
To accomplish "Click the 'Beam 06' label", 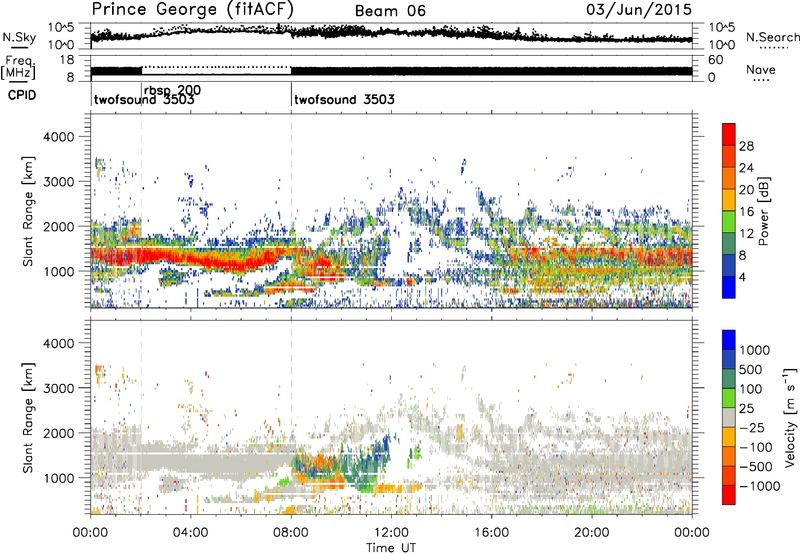I will click(390, 11).
